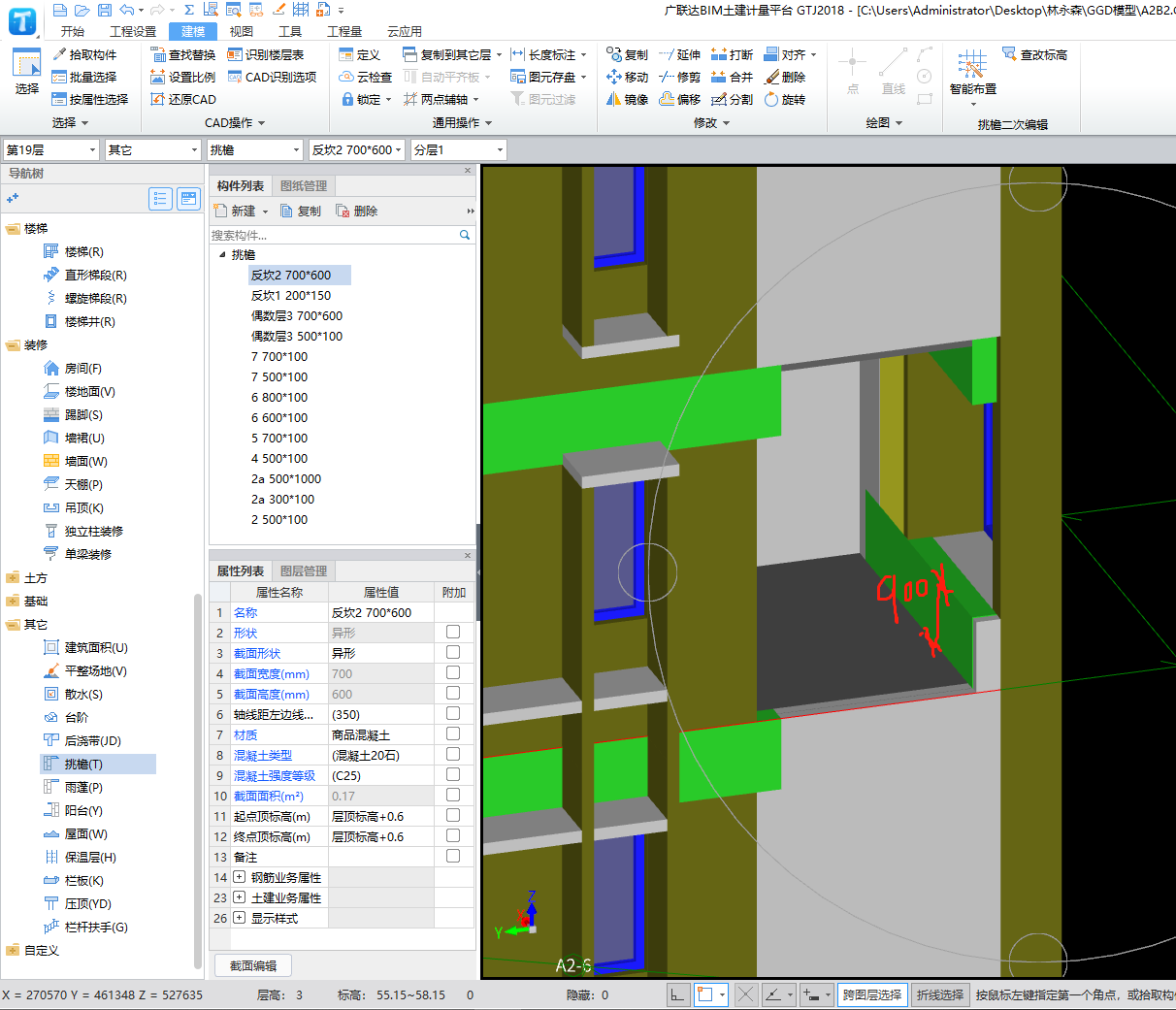
Task: Open the 反坎2 700*600 component dropdown
Action: pos(357,149)
